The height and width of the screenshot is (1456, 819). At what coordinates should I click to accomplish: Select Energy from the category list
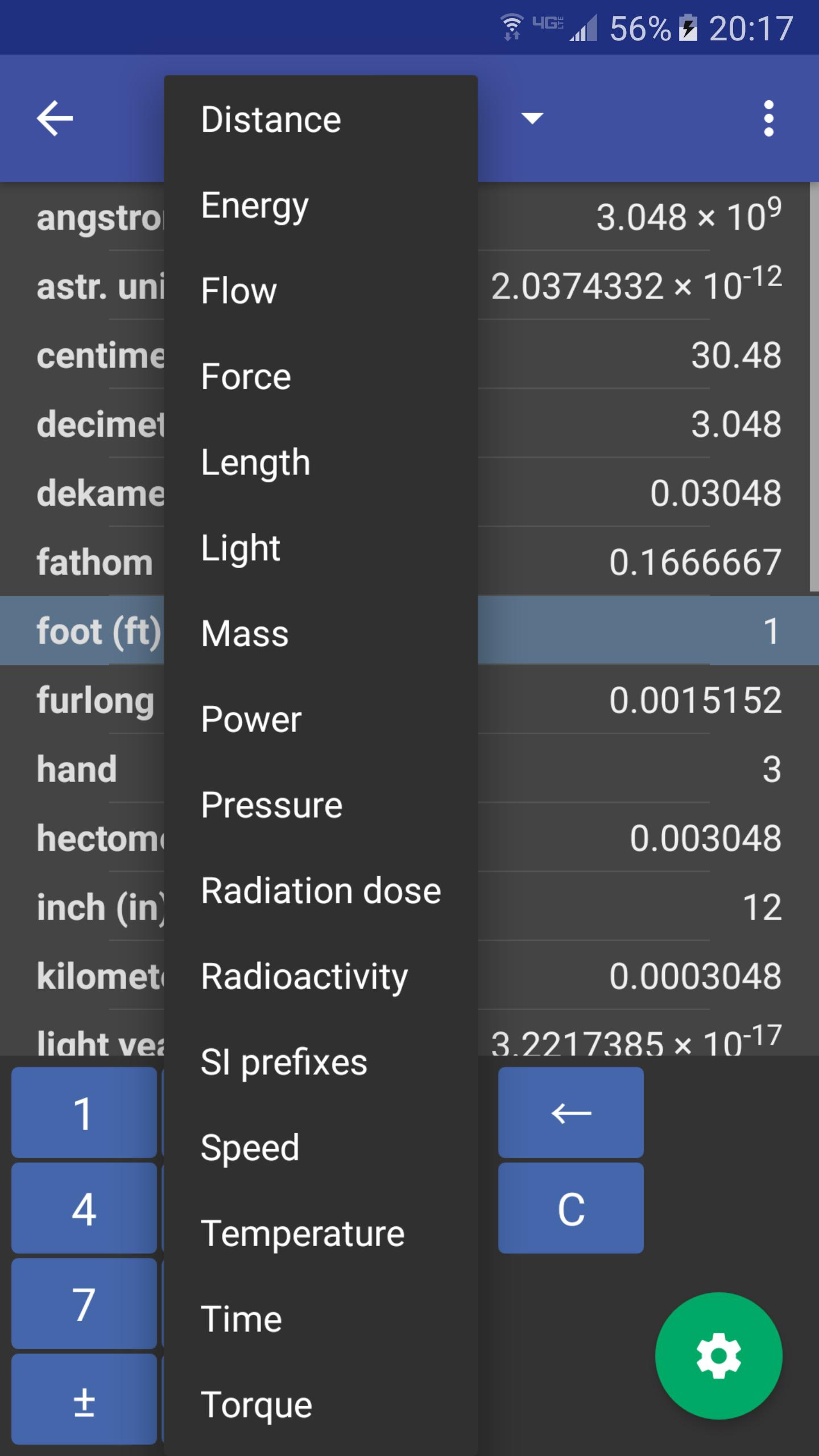(255, 205)
